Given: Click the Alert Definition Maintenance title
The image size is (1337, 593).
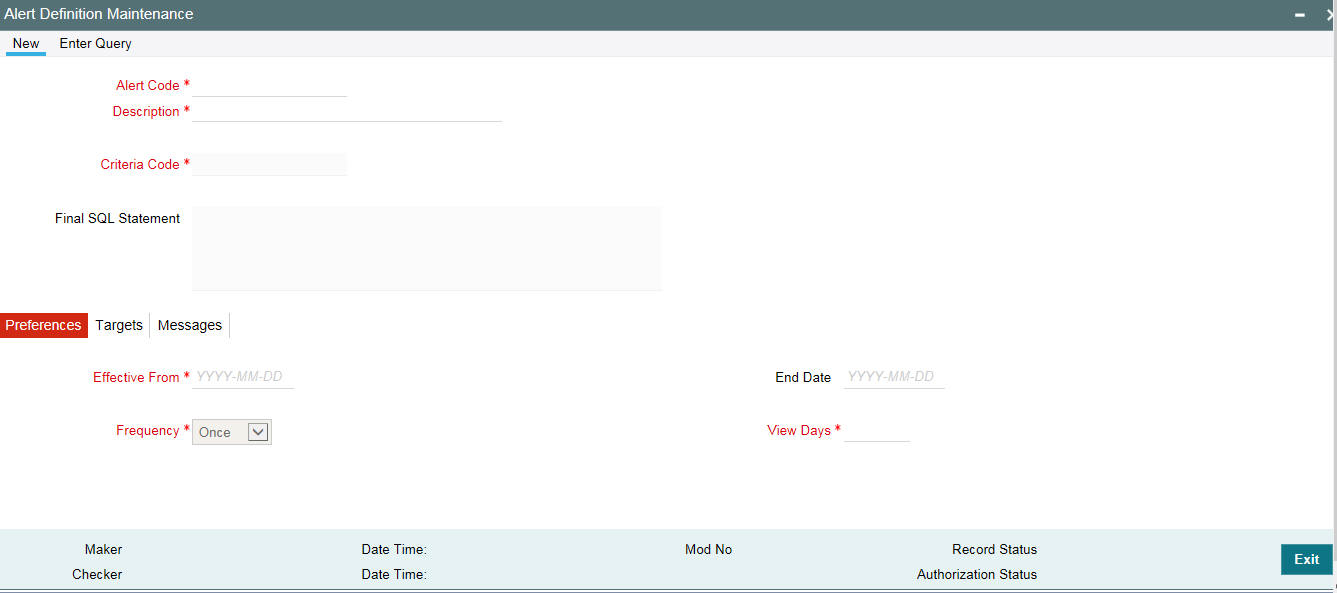Looking at the screenshot, I should (x=99, y=15).
